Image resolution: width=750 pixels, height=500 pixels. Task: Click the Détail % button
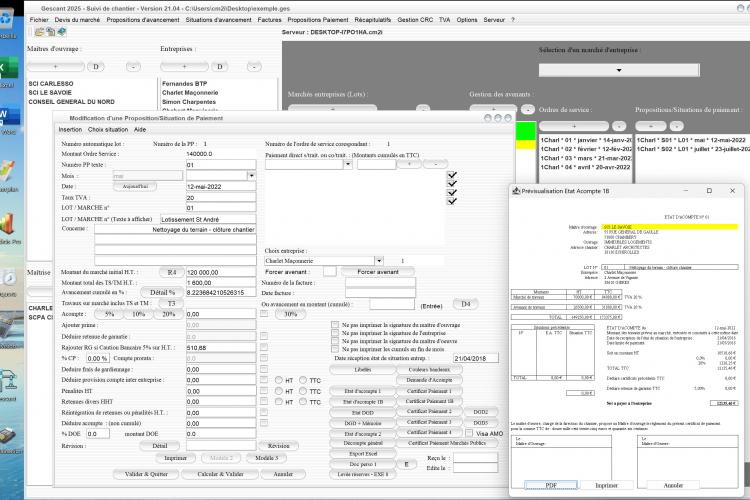[162, 292]
